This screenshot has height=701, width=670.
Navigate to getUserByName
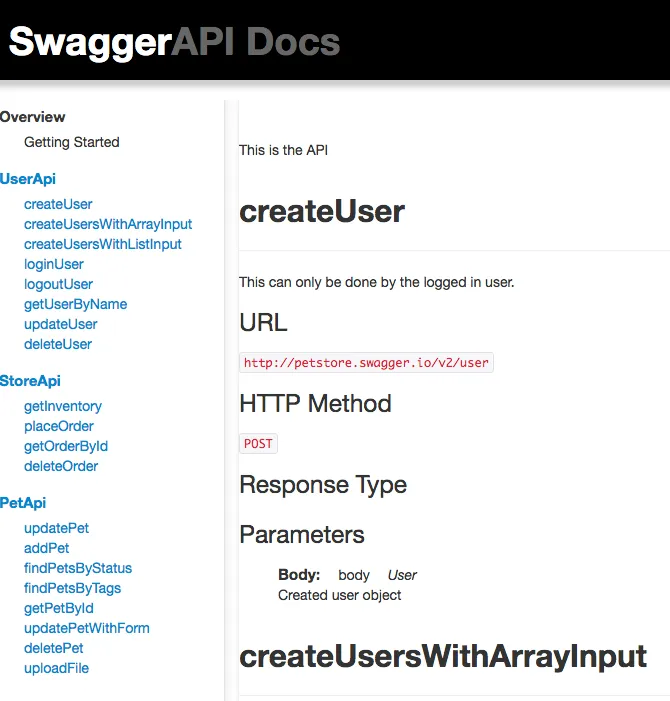pos(76,304)
